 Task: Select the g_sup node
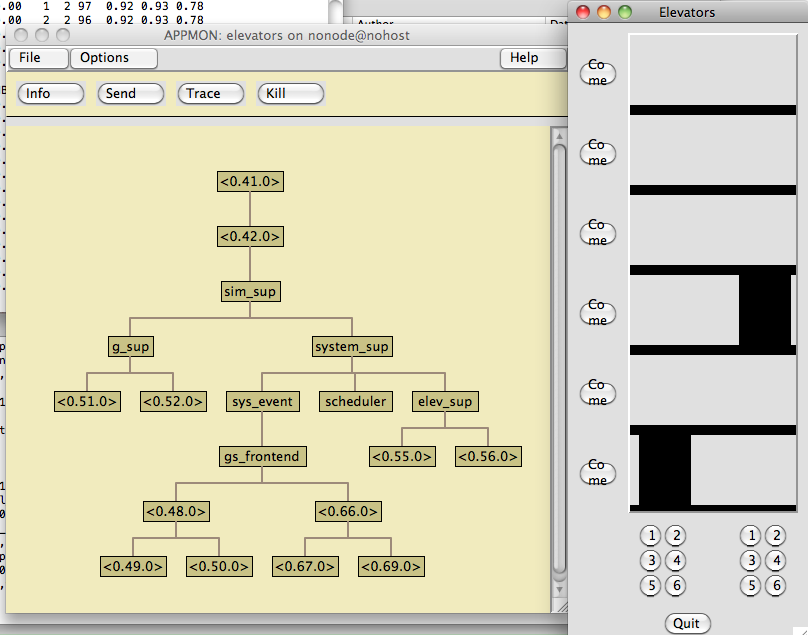[130, 346]
